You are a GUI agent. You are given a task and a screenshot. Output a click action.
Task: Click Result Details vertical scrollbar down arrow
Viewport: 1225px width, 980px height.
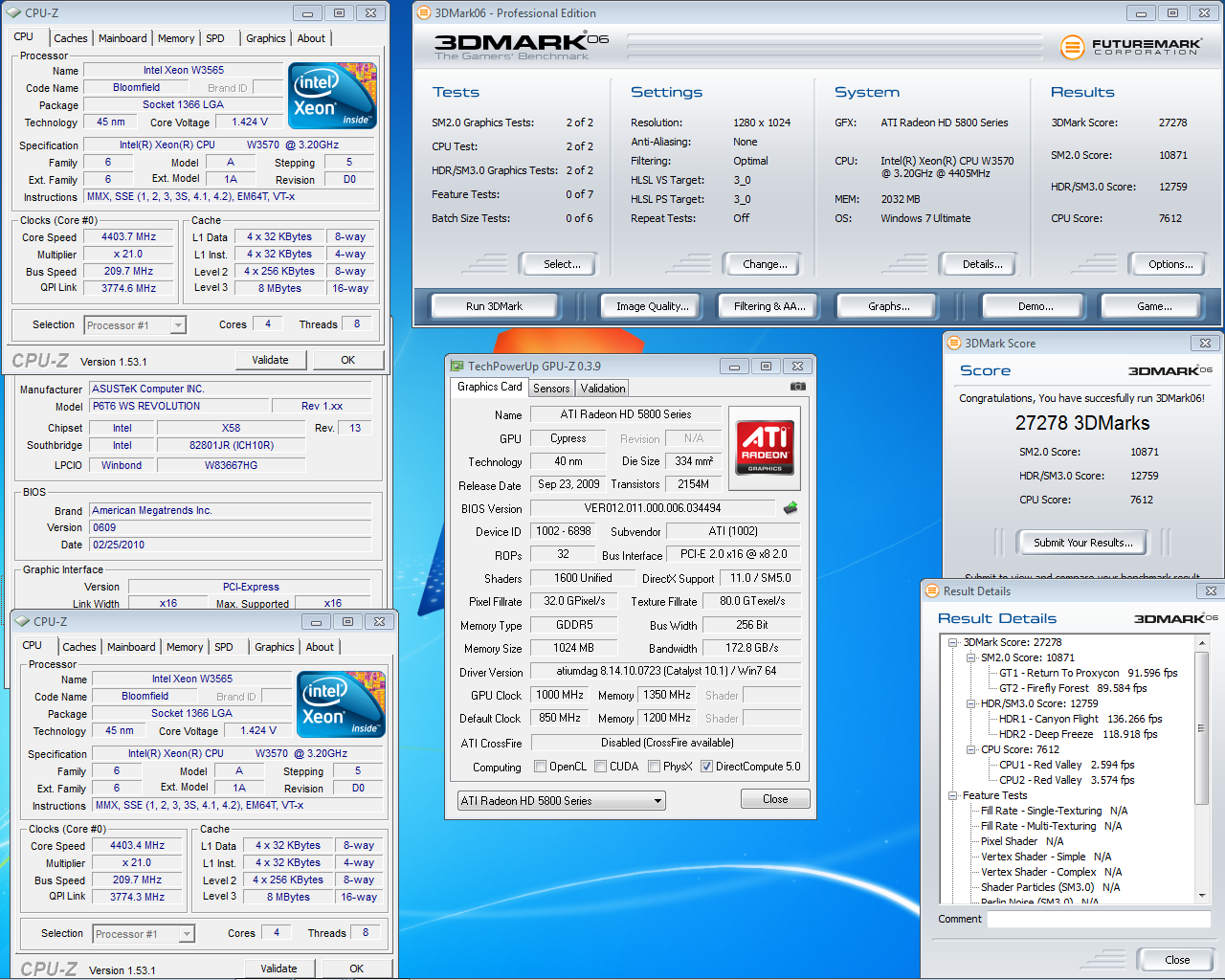pos(1203,896)
